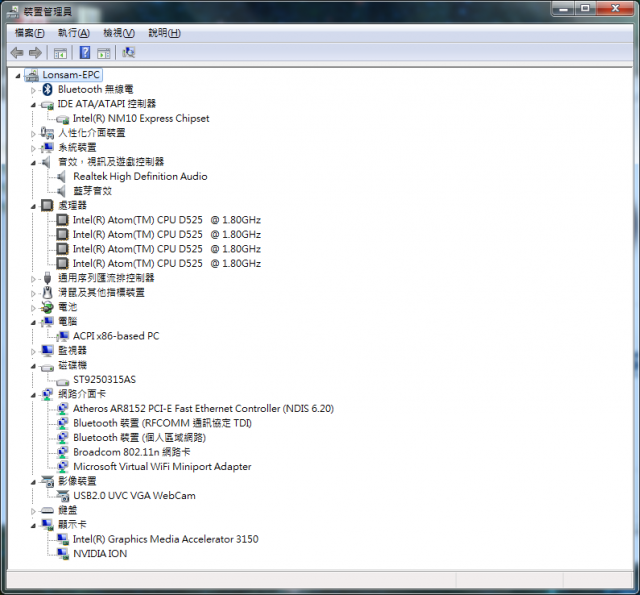Select the first Intel Atom CPU D525 entry

[167, 220]
